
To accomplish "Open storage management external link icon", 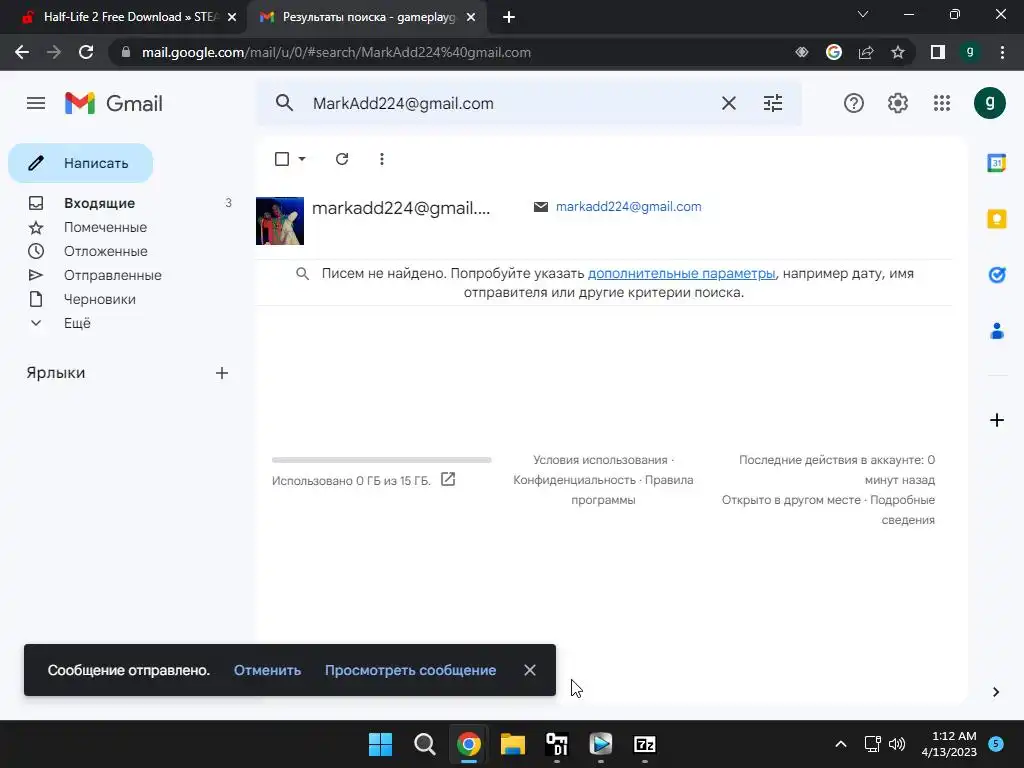I will point(448,479).
